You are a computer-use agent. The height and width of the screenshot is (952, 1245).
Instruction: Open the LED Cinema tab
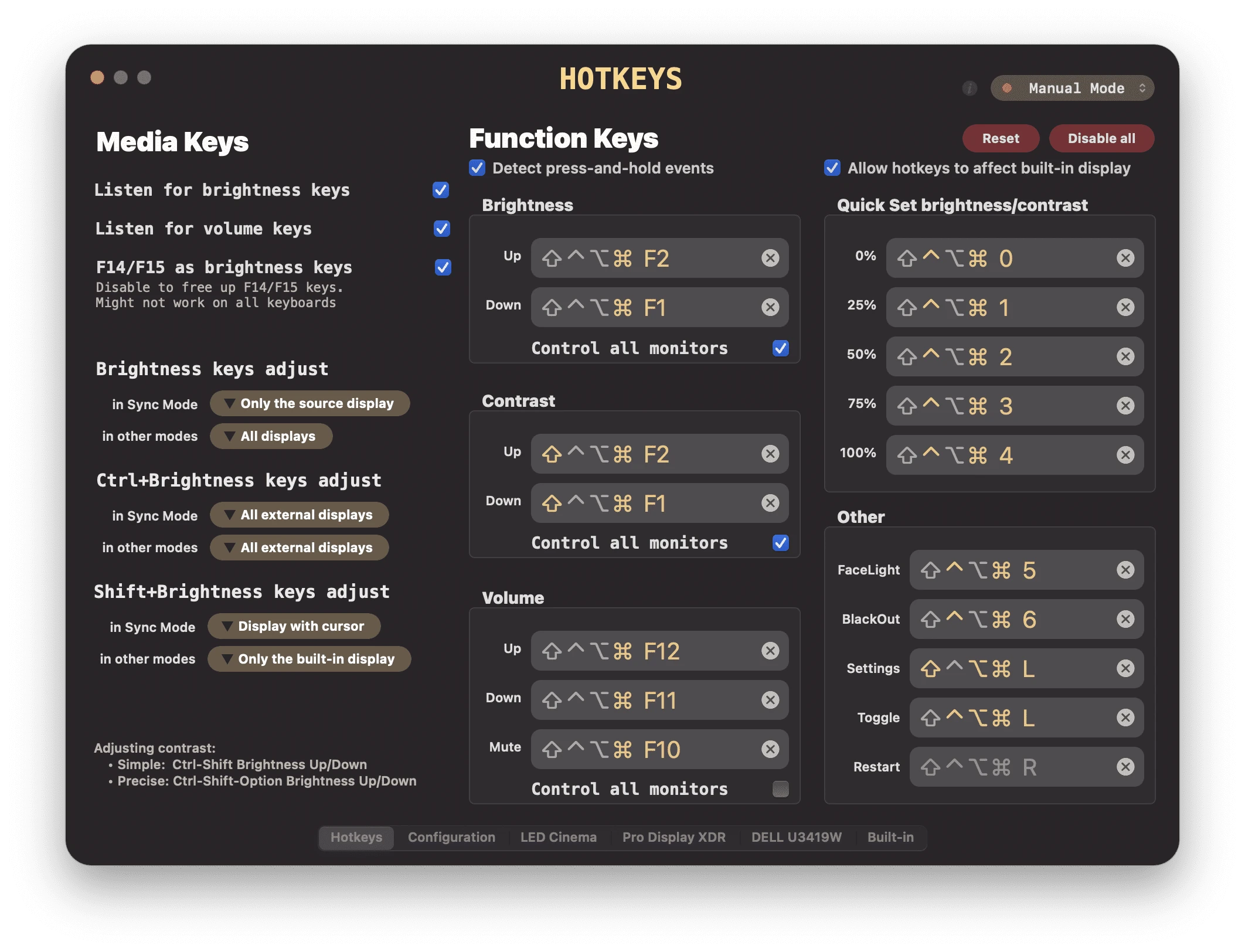tap(559, 837)
